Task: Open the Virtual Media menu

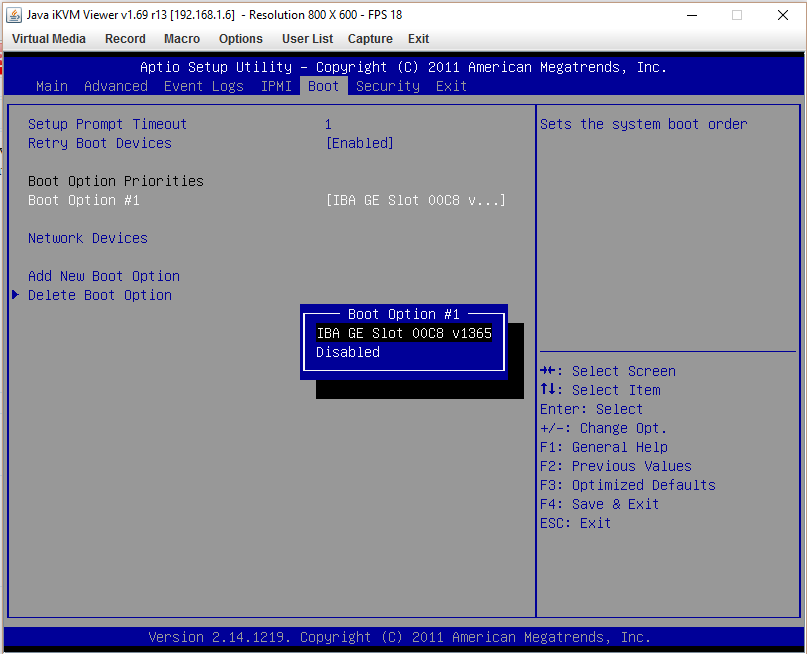Action: click(x=48, y=39)
